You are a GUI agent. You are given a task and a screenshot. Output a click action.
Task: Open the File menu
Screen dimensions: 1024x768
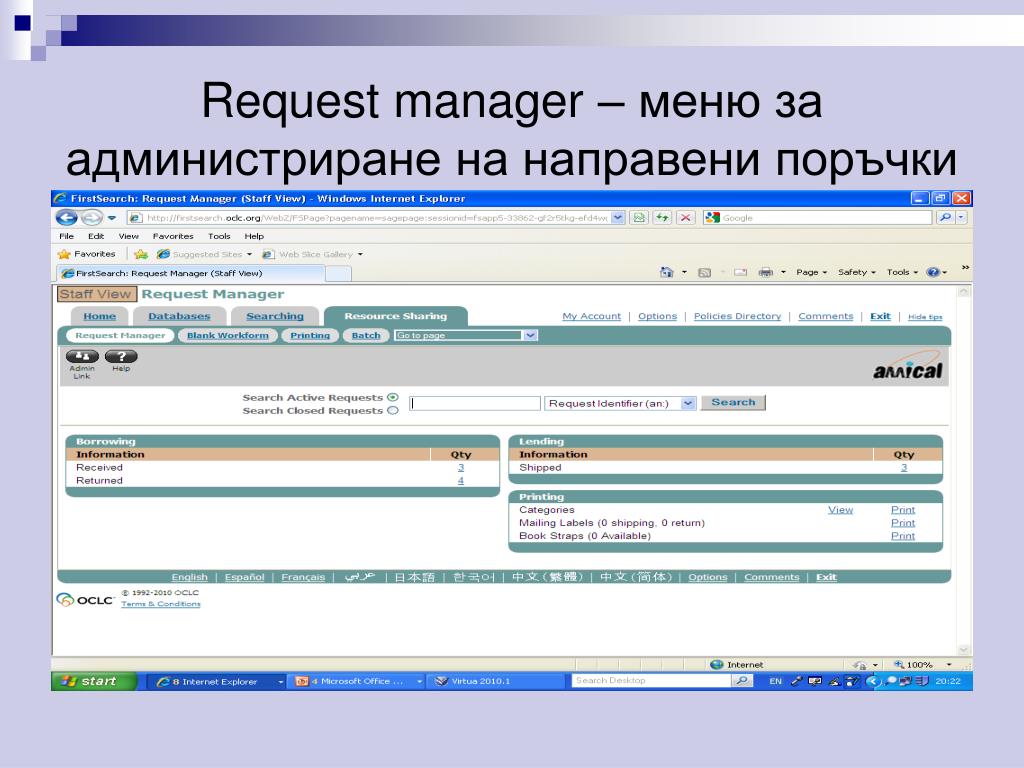tap(67, 236)
